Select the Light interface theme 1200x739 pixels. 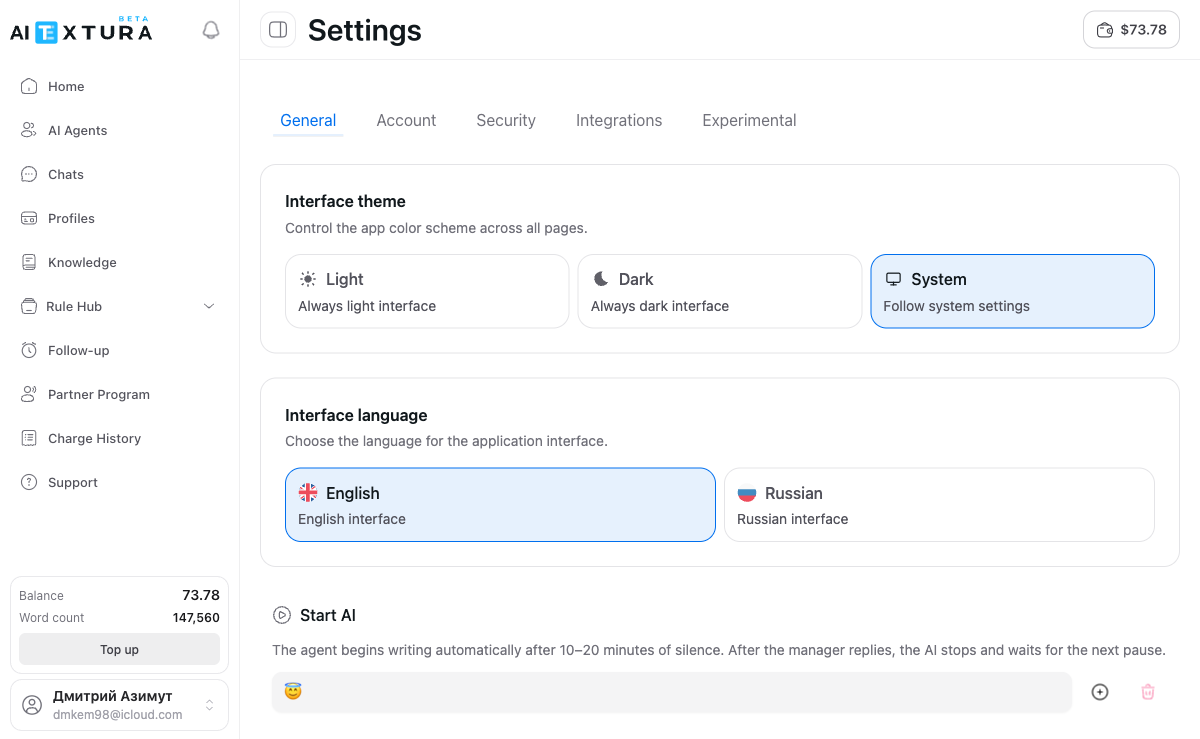(x=427, y=291)
